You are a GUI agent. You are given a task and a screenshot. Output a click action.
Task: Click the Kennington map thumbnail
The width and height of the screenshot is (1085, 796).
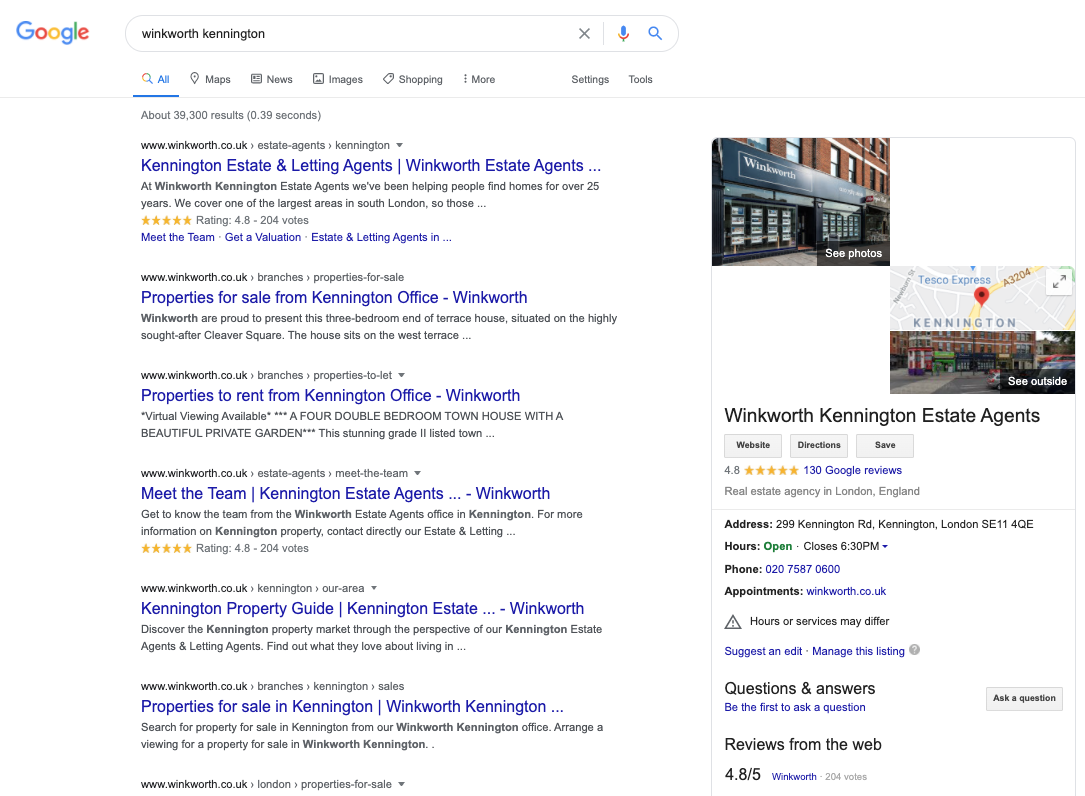click(x=982, y=298)
